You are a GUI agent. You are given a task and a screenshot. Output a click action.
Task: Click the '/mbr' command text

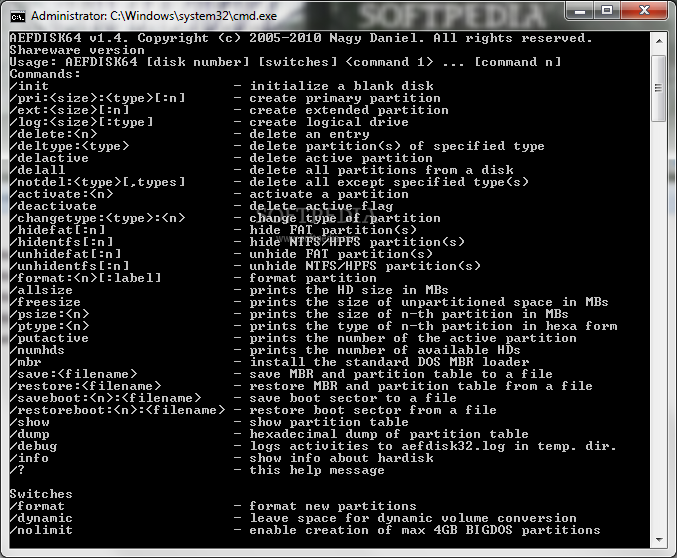pos(25,362)
